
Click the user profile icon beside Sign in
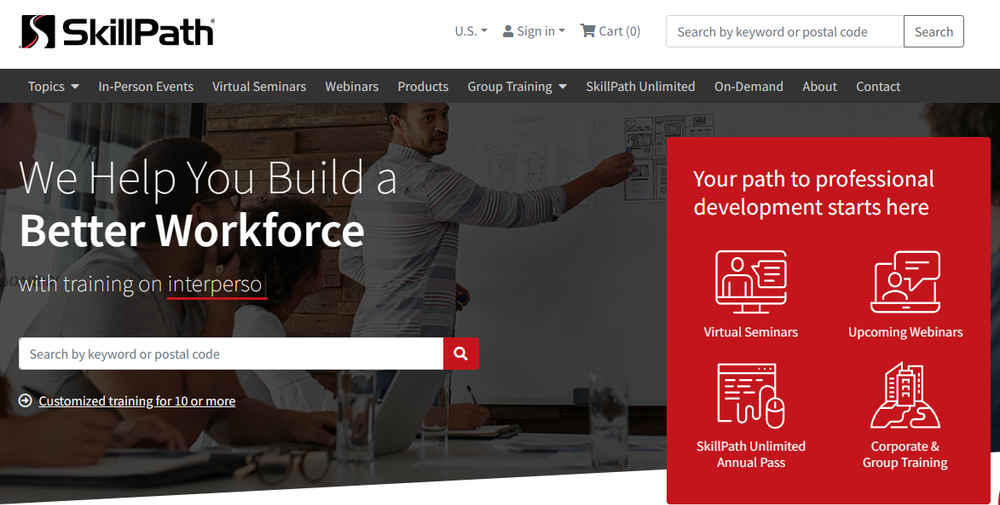(x=508, y=31)
